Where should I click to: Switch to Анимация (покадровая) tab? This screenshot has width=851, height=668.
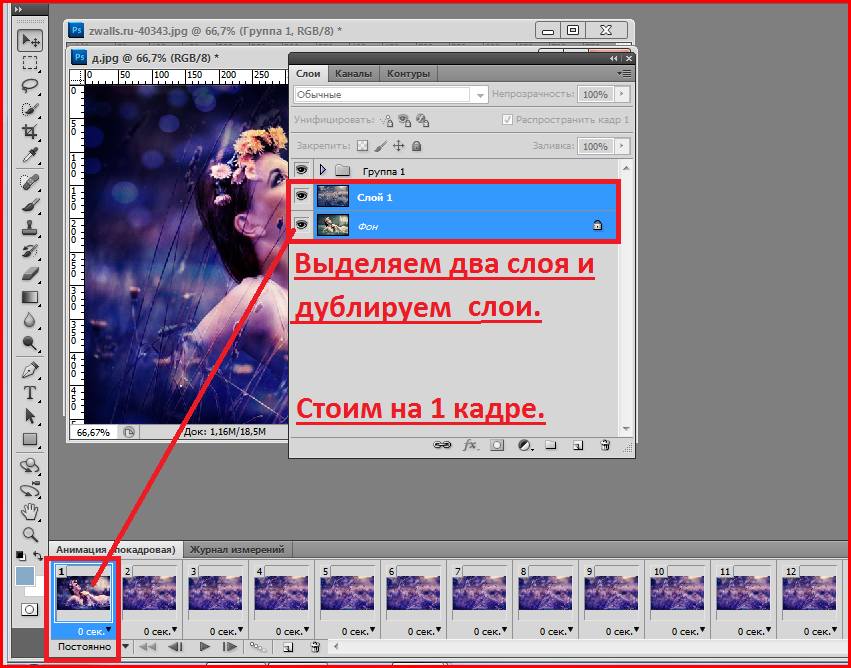tap(116, 549)
